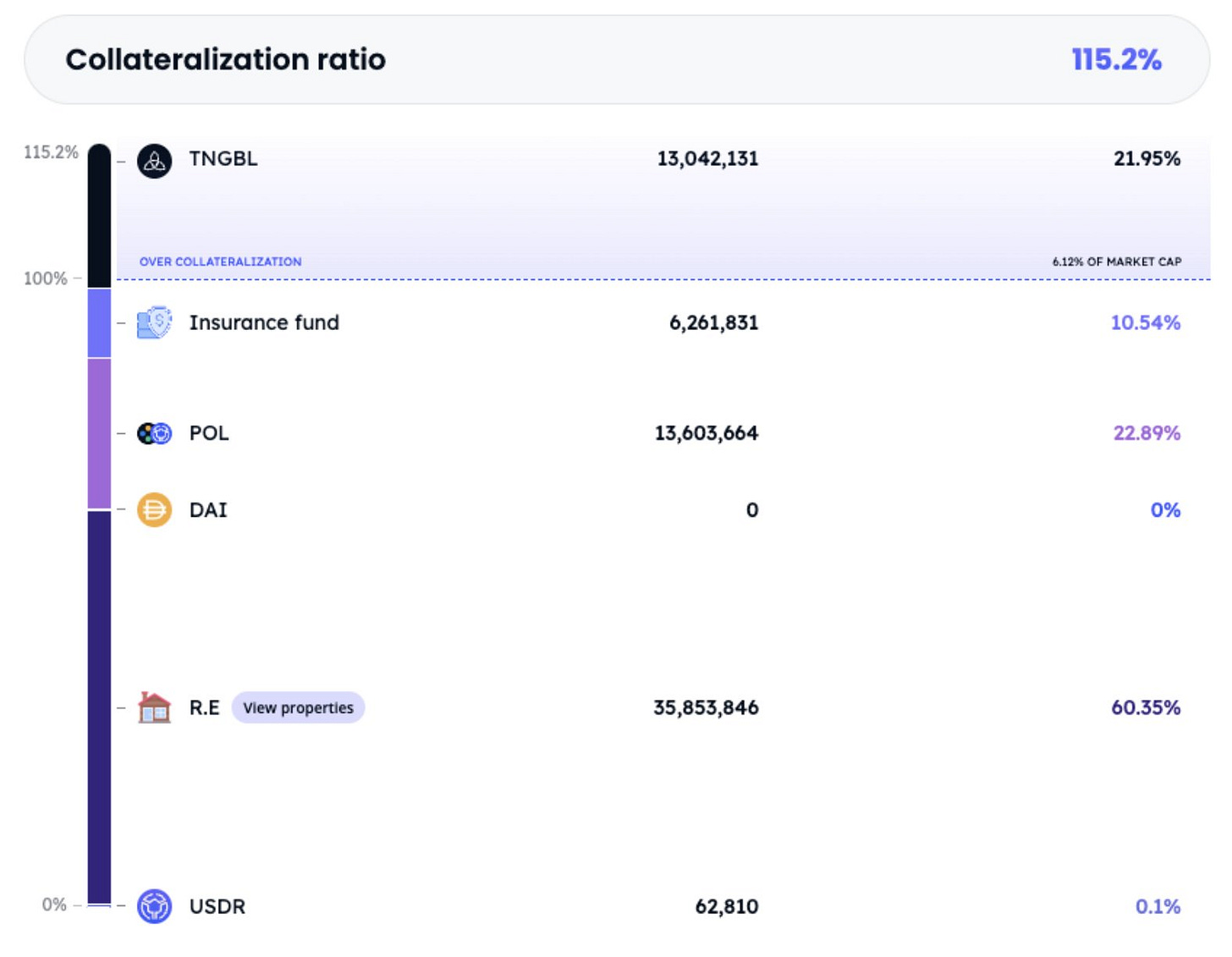This screenshot has width=1232, height=957.
Task: Click the Insurance fund shield icon
Action: (x=154, y=322)
